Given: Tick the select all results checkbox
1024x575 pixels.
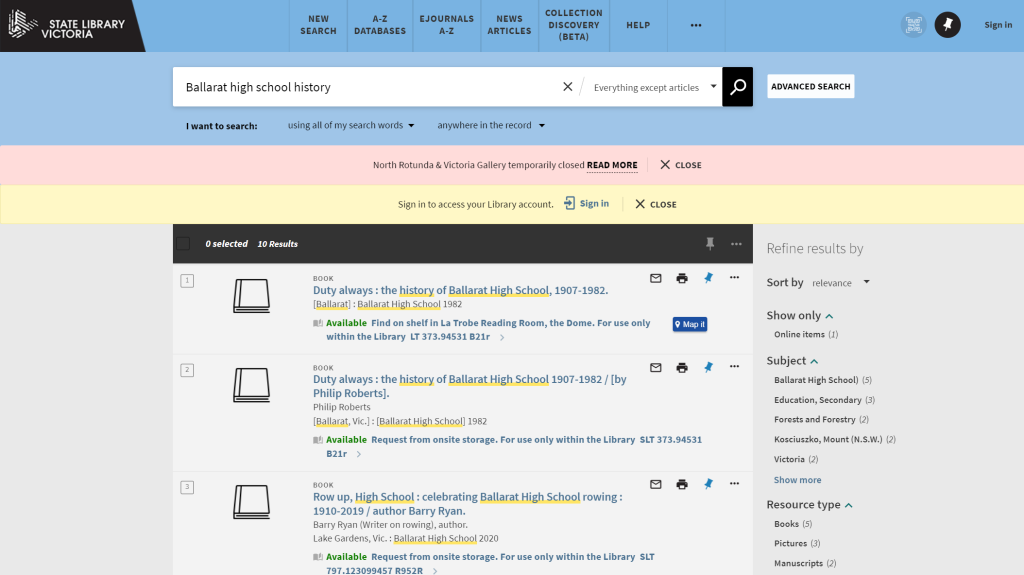Looking at the screenshot, I should pos(183,244).
